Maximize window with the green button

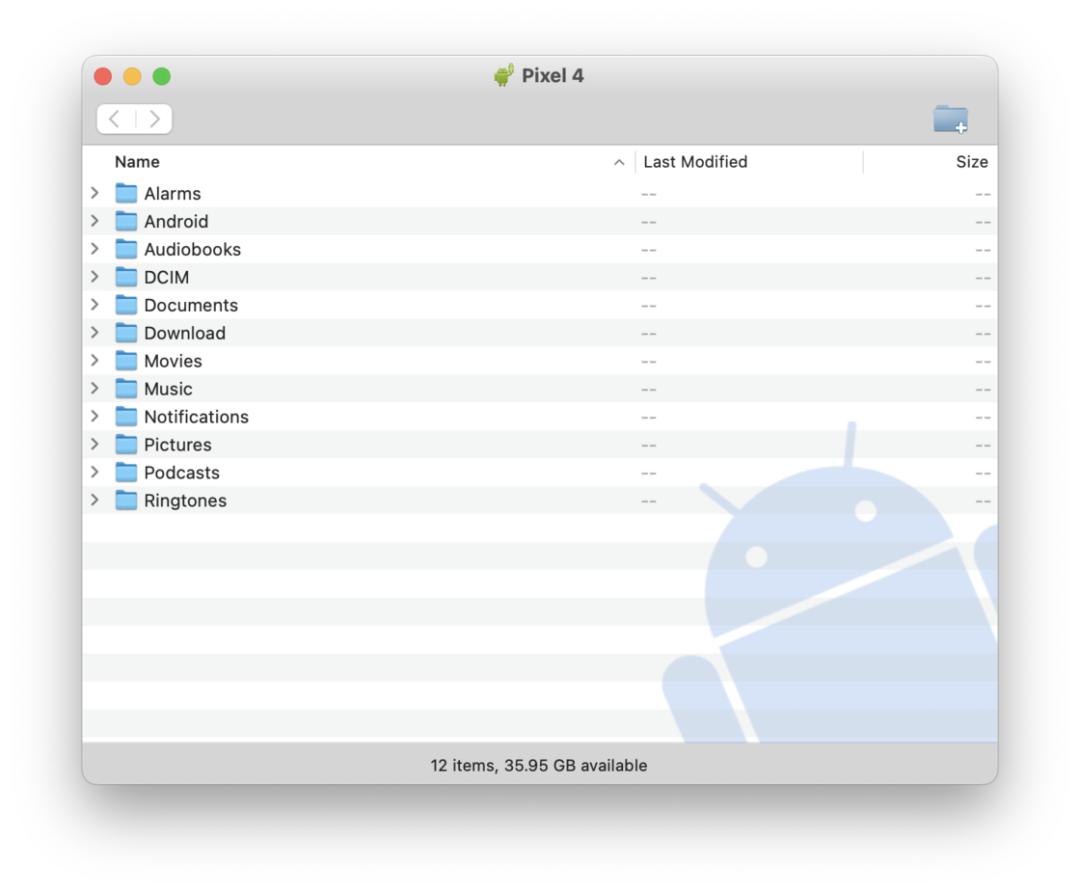(x=162, y=76)
